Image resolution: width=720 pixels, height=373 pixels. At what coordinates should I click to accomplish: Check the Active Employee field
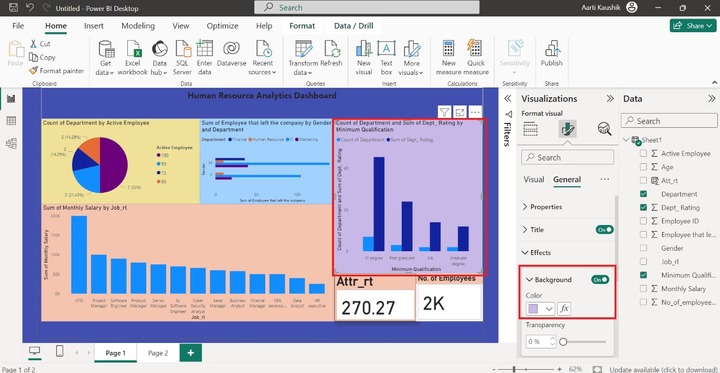643,153
